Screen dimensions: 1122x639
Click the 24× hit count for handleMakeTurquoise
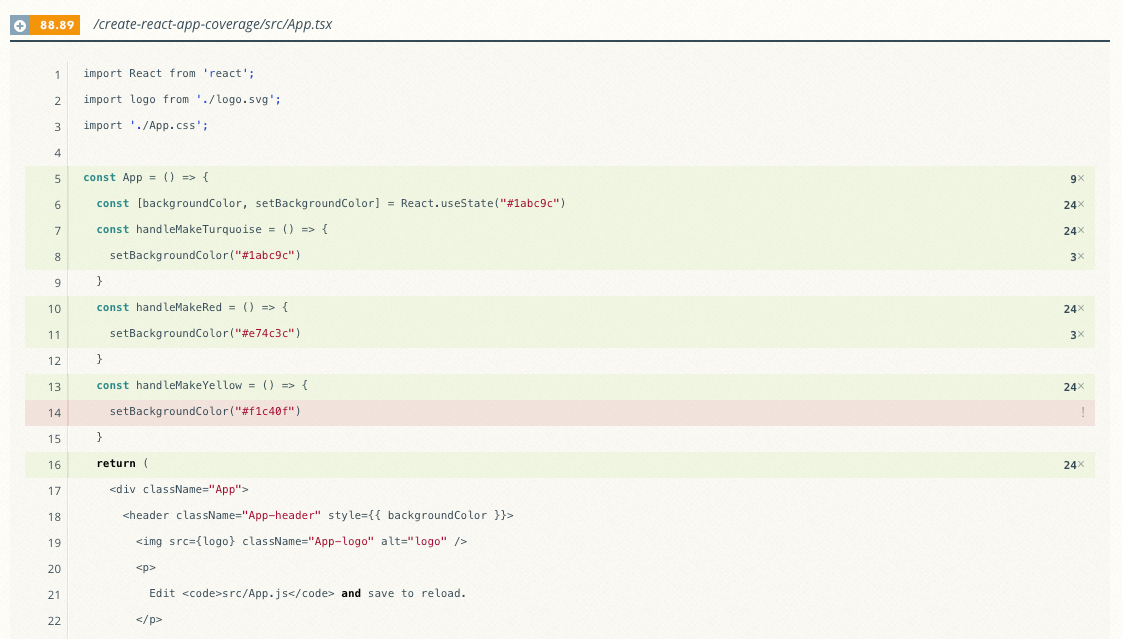click(1073, 231)
